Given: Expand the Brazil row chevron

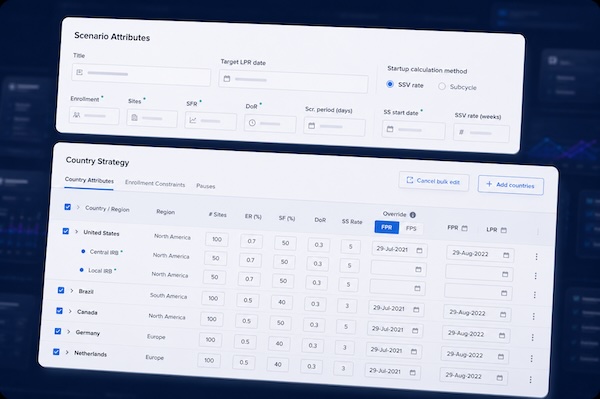Looking at the screenshot, I should coord(72,290).
